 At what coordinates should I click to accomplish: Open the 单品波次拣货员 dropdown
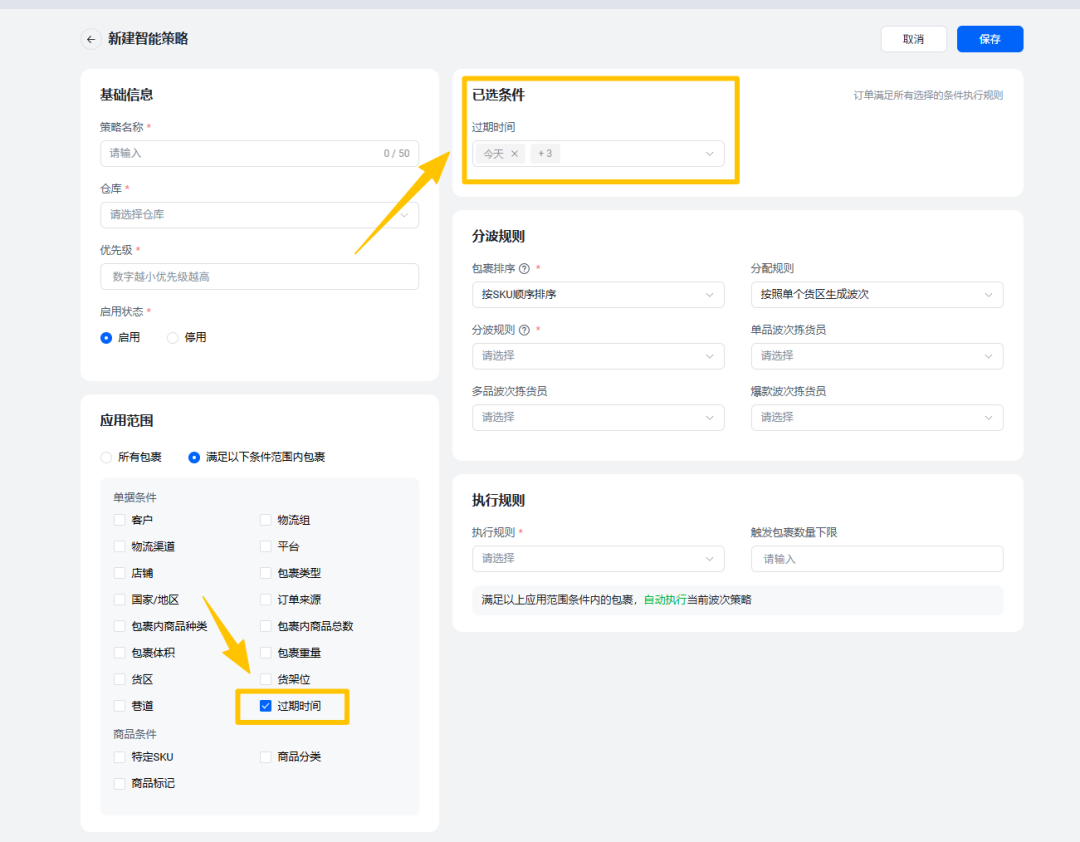pos(876,356)
